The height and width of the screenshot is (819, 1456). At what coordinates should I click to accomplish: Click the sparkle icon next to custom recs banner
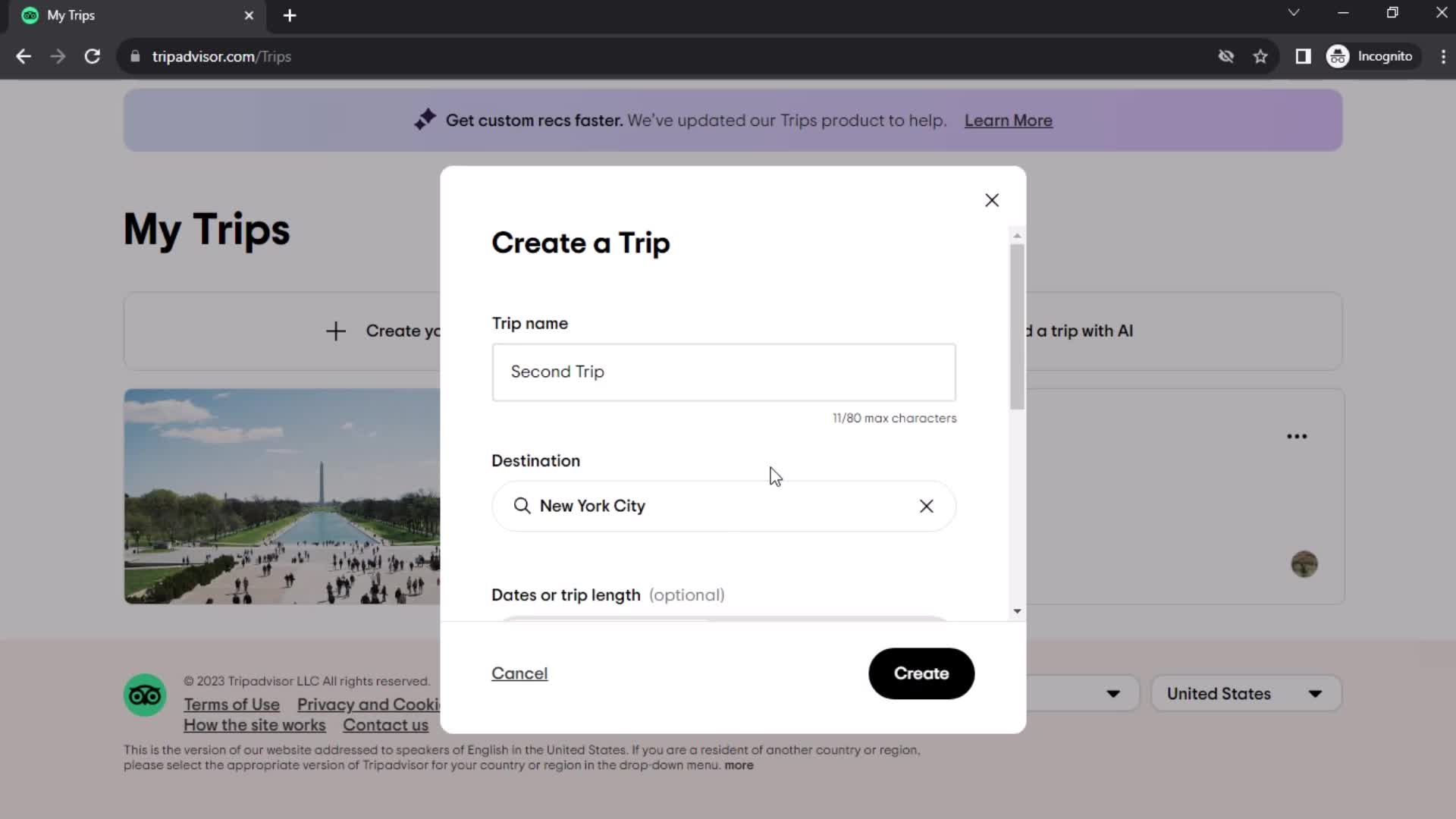[425, 120]
